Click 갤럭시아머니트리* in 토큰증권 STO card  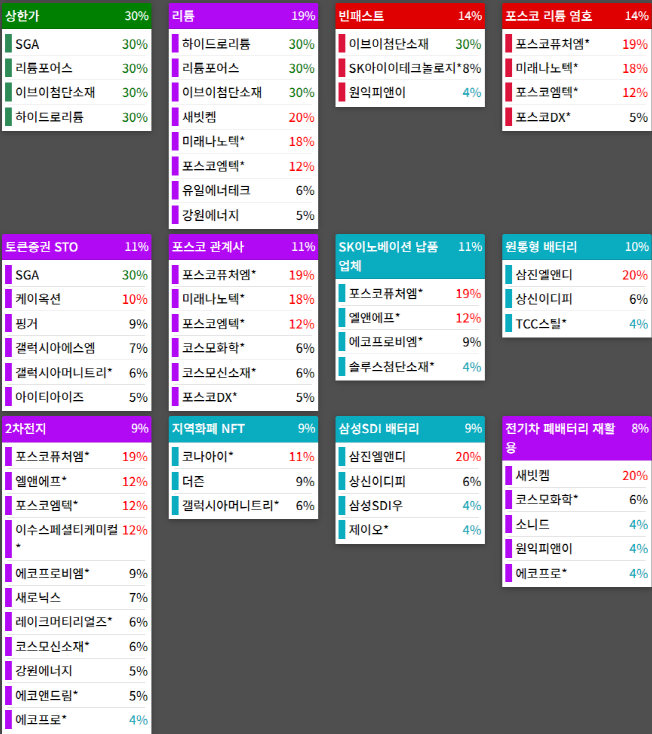(x=77, y=373)
